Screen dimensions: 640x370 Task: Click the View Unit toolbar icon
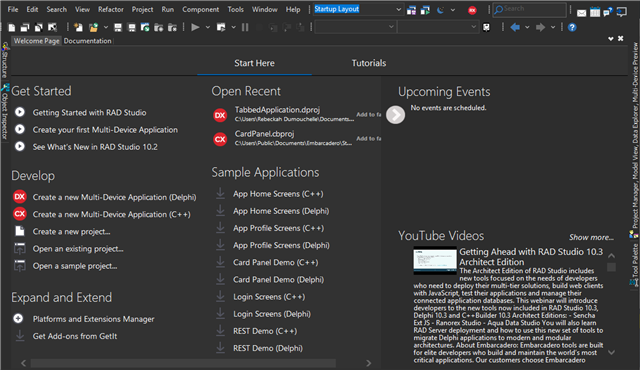(x=11, y=27)
